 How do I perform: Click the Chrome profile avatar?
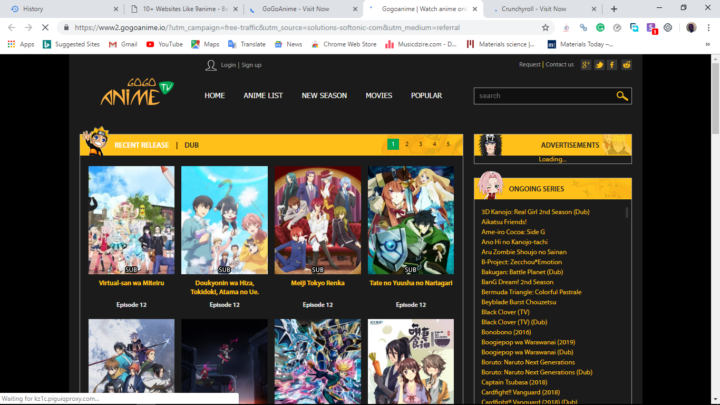coord(691,28)
